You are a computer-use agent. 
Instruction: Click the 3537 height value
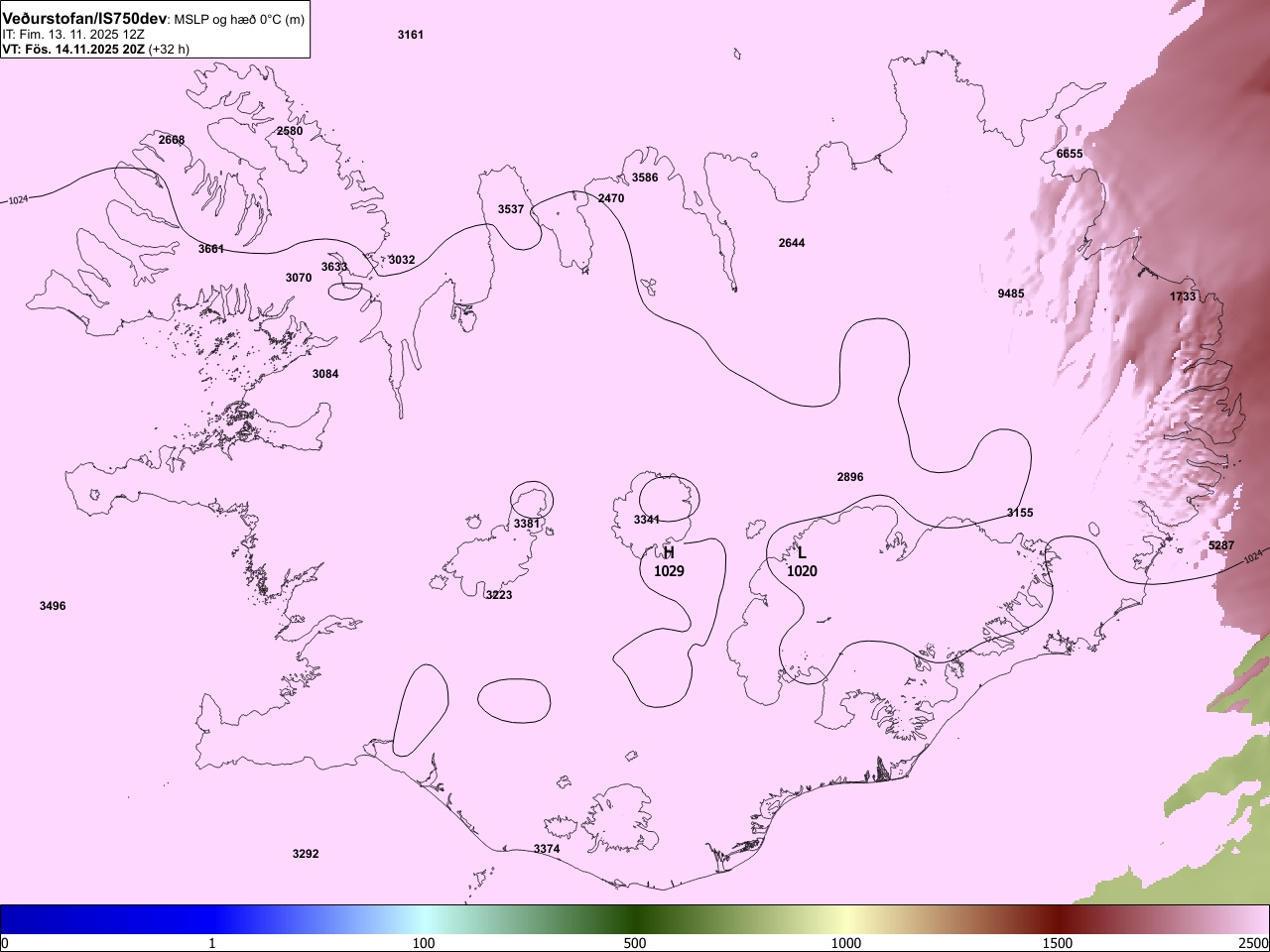click(x=511, y=209)
